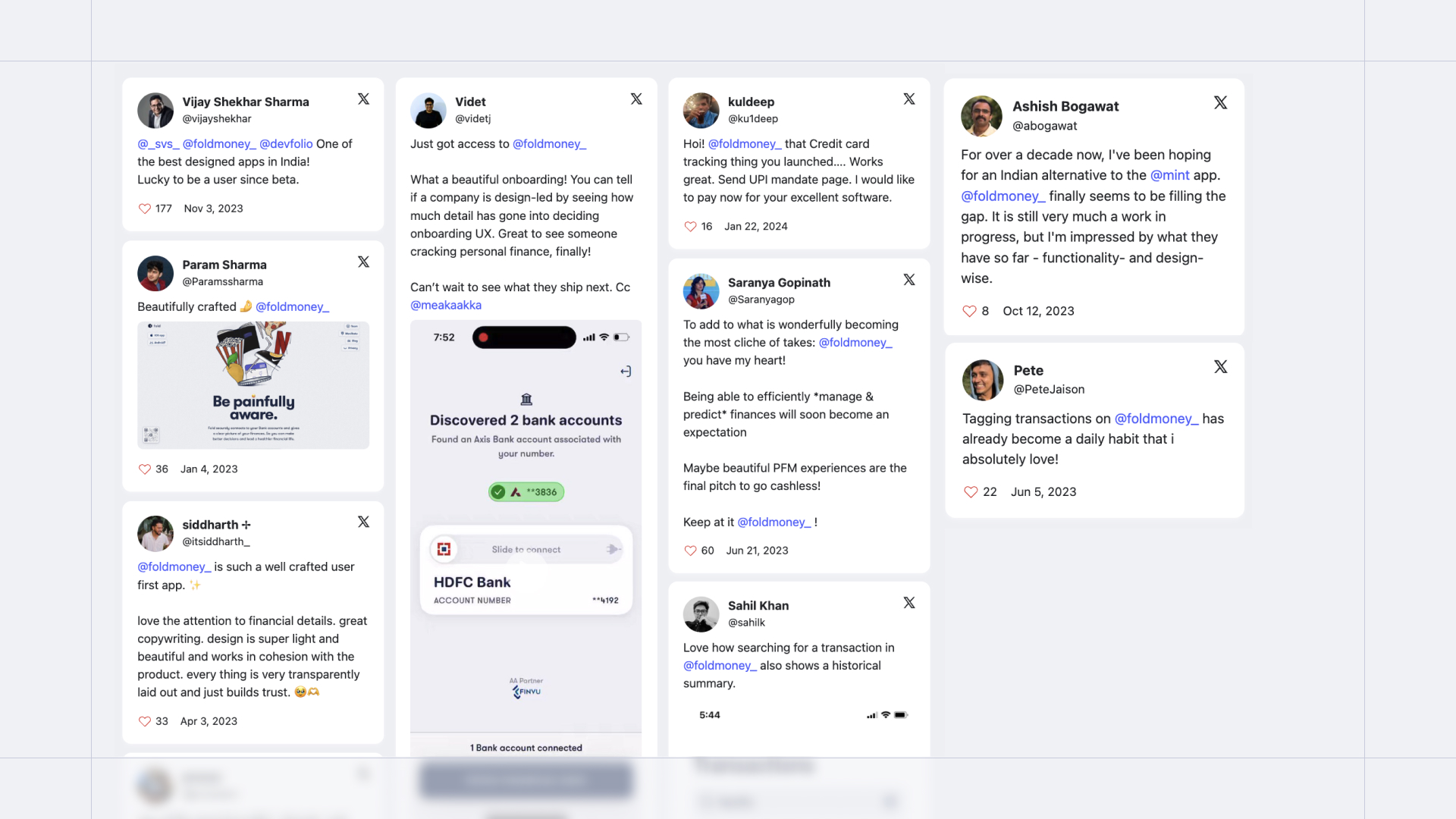Open @foldmoney_ mention in Param Sharma's tweet

point(293,307)
